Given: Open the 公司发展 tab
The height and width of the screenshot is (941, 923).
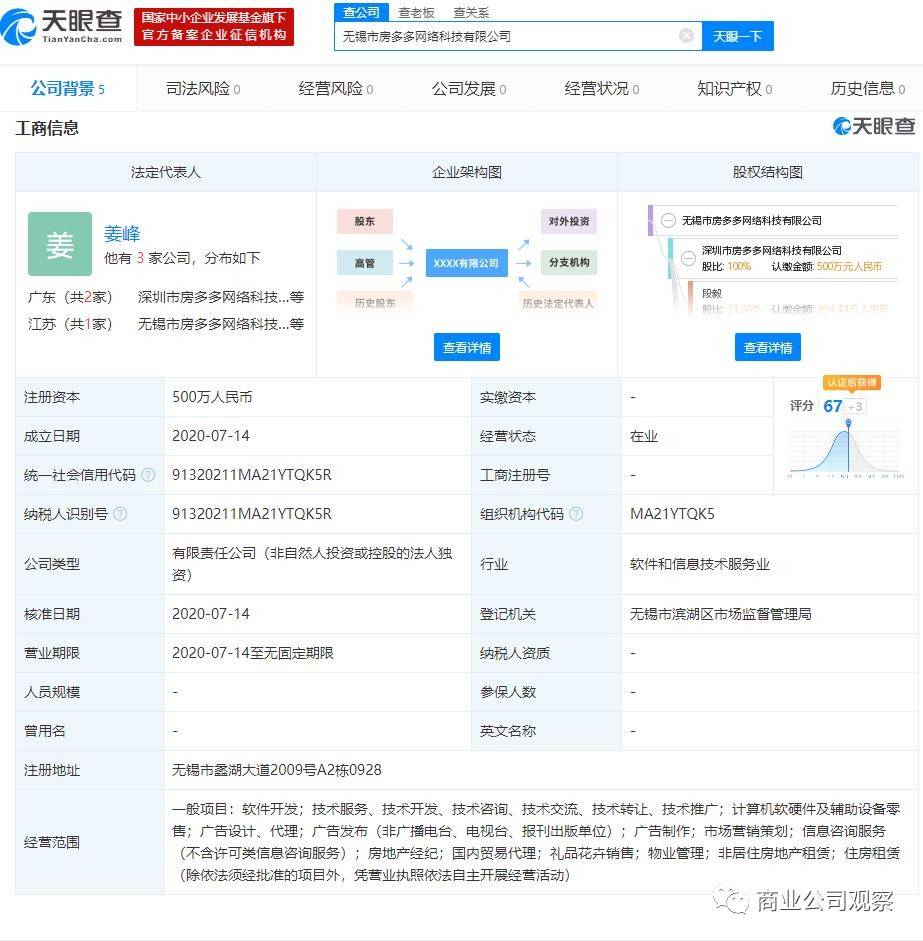Looking at the screenshot, I should pyautogui.click(x=469, y=89).
